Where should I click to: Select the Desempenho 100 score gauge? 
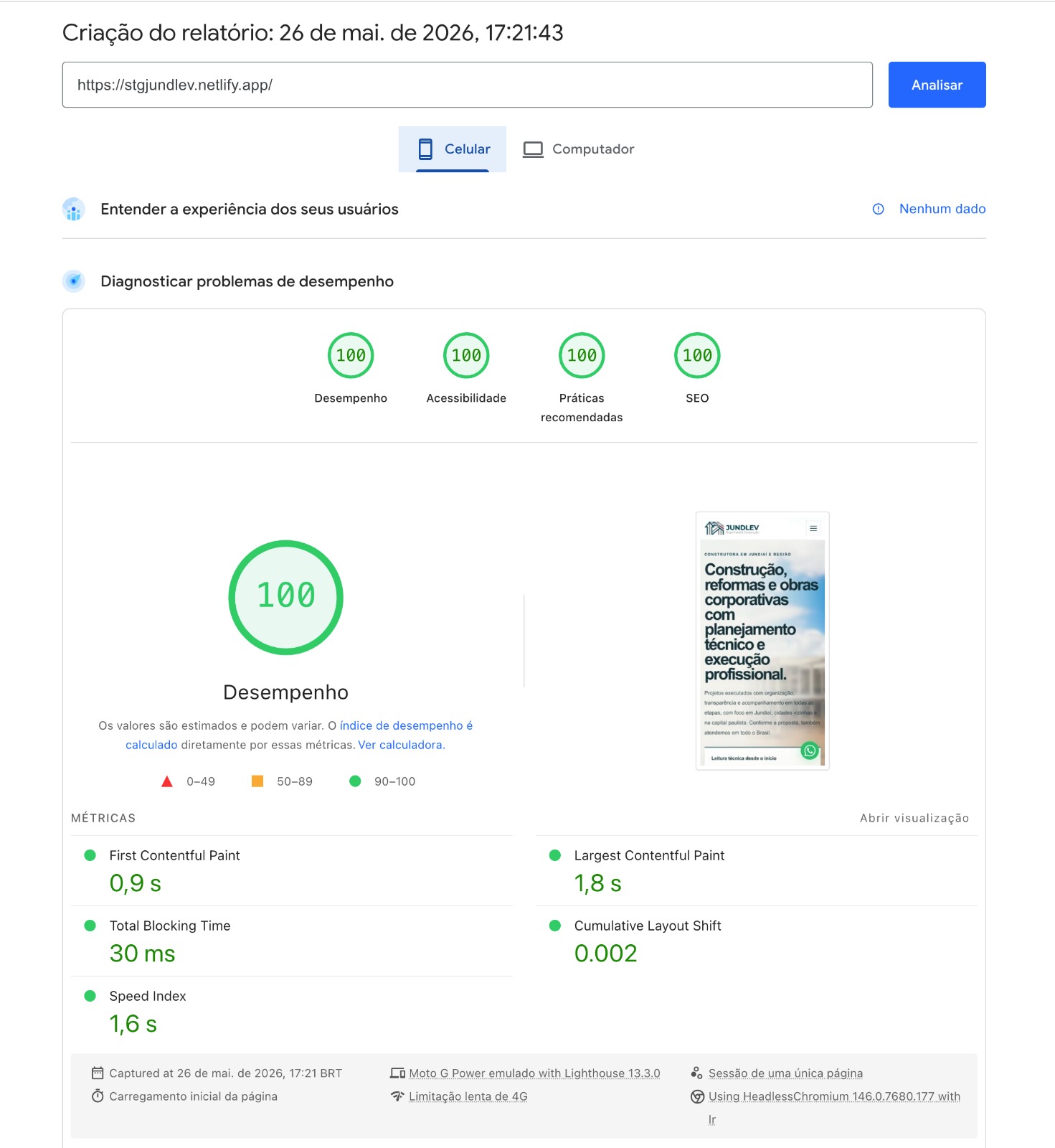tap(351, 355)
